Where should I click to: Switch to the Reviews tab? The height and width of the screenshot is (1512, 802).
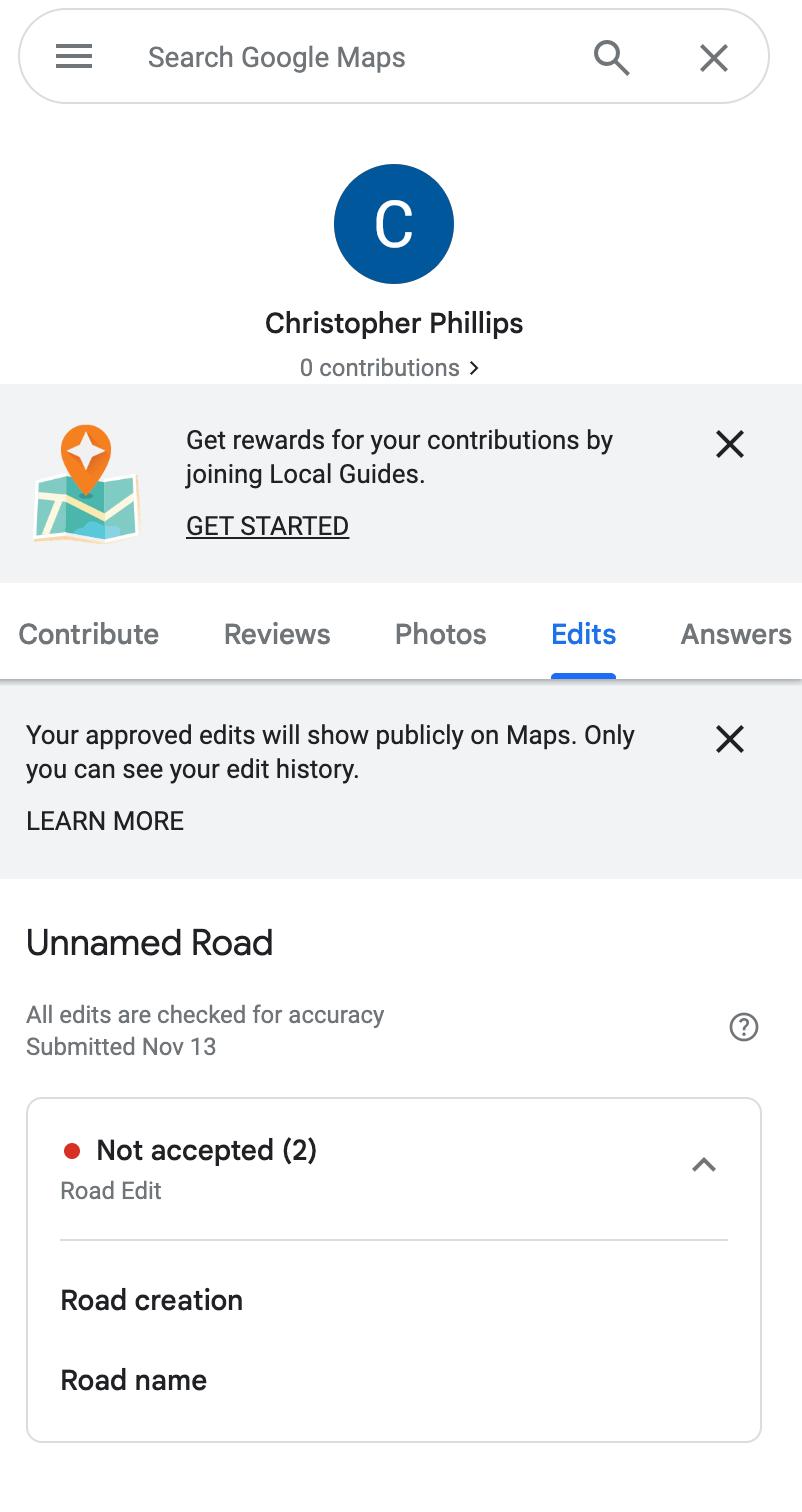pyautogui.click(x=277, y=634)
